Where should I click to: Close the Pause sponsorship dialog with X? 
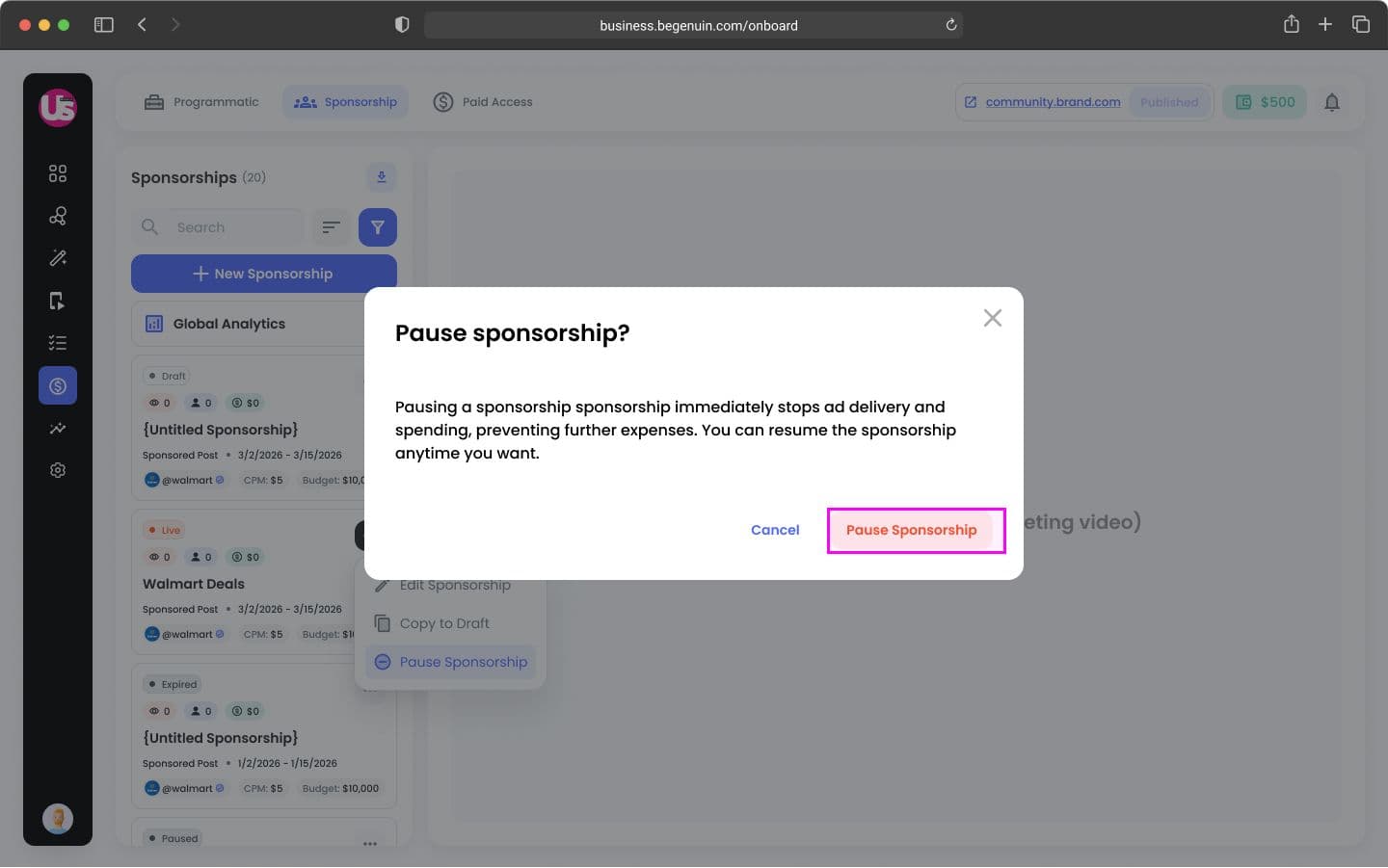click(993, 318)
